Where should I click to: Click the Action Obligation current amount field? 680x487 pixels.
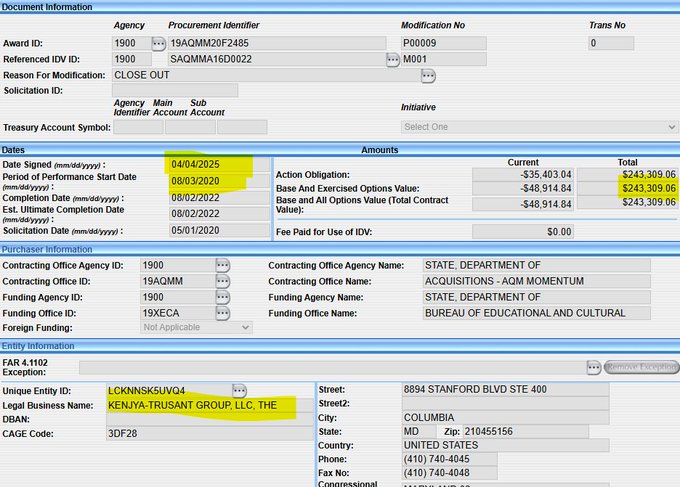tap(523, 175)
